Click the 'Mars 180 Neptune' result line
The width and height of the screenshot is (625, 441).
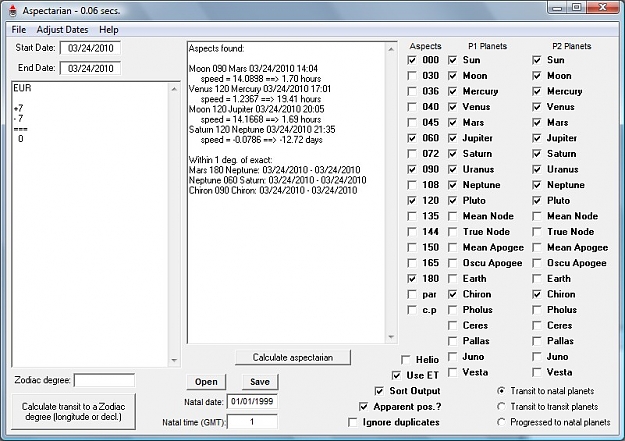click(274, 170)
